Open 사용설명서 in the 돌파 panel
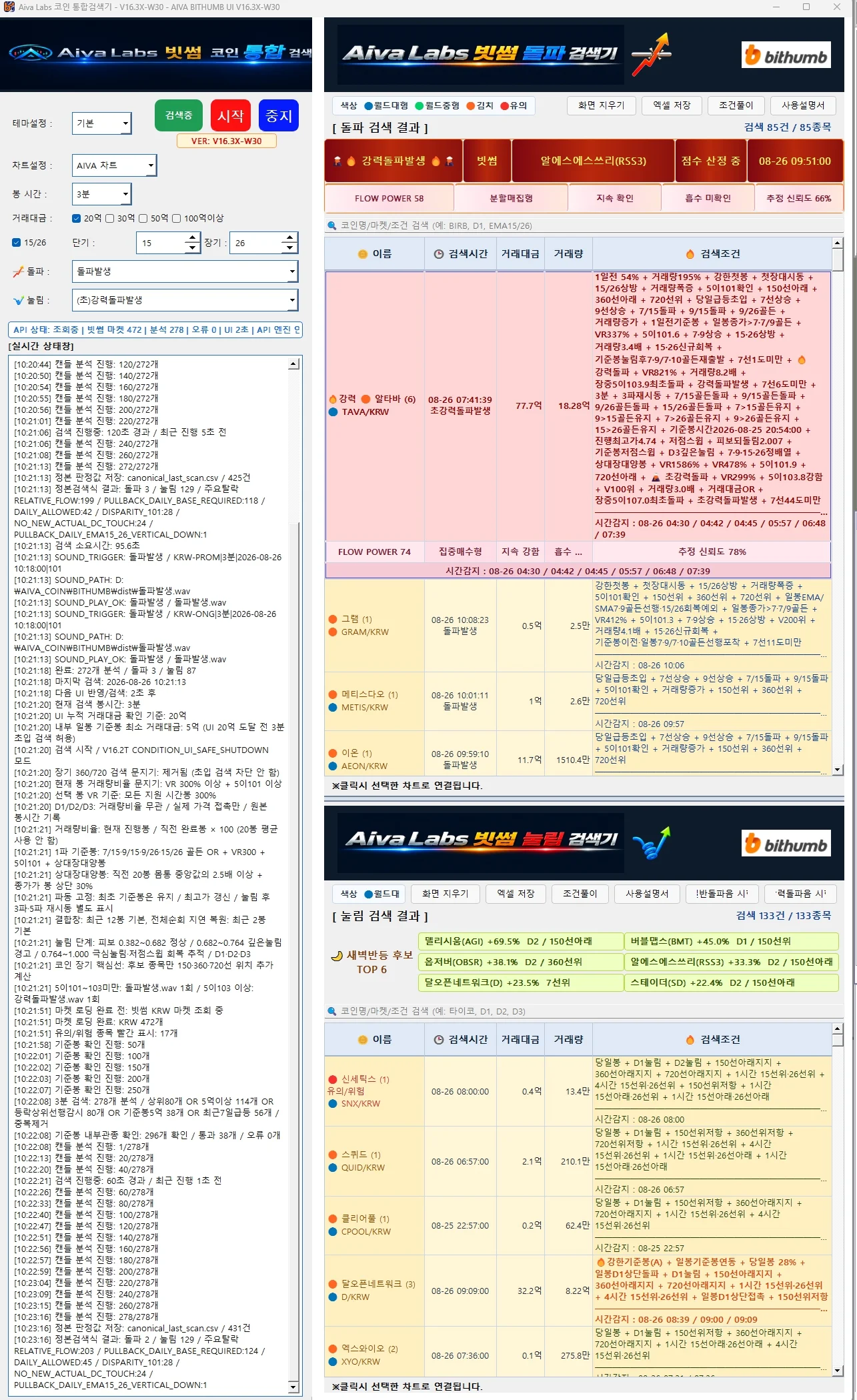The height and width of the screenshot is (1400, 857). (x=803, y=105)
